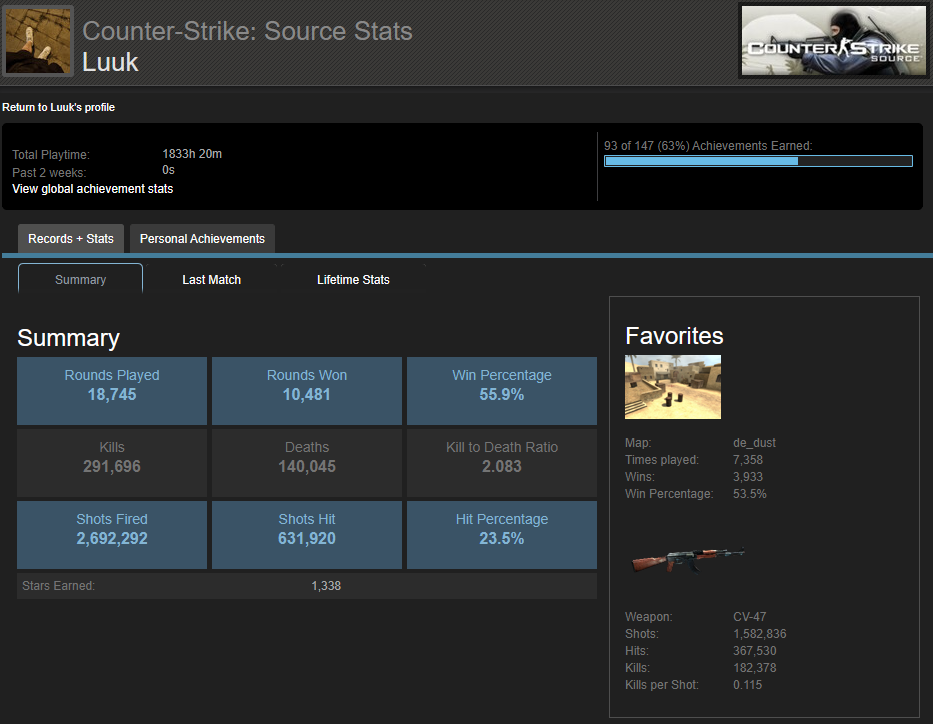This screenshot has width=933, height=724.
Task: Click the weapon Kills value 182,378
Action: 754,667
